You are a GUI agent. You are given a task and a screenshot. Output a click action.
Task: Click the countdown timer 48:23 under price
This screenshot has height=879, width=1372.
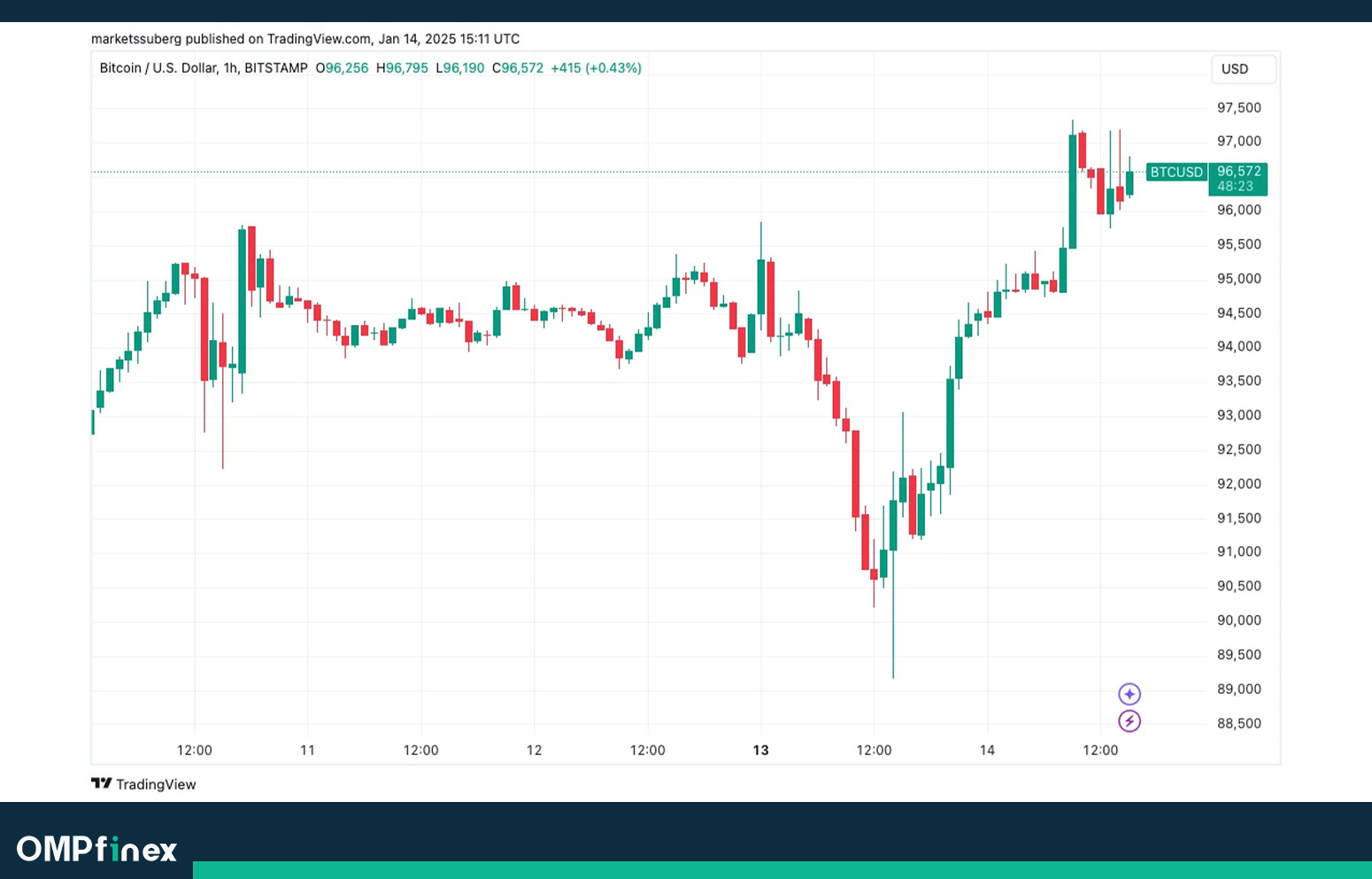point(1235,187)
